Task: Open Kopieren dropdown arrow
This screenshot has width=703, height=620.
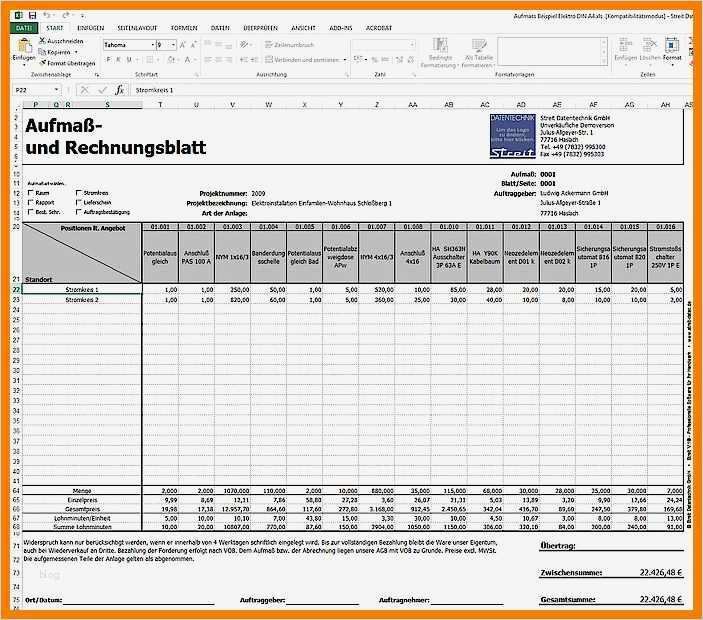Action: pyautogui.click(x=76, y=52)
